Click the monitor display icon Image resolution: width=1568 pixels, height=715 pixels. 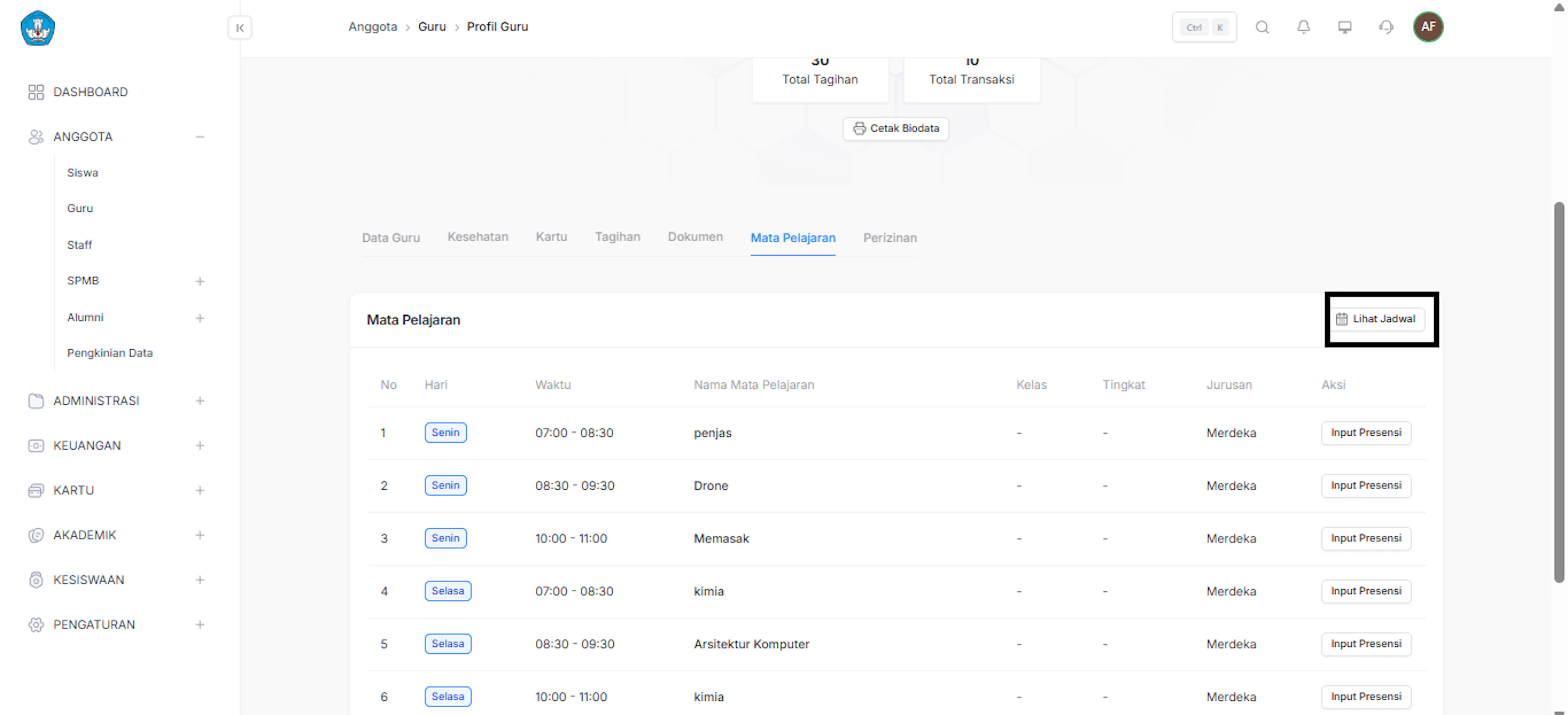click(1345, 27)
